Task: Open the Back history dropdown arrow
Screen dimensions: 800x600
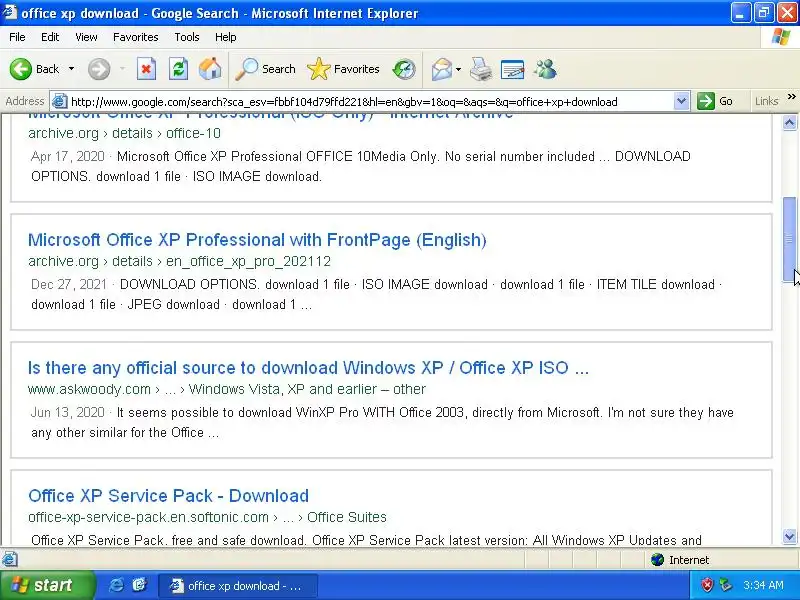Action: 71,69
